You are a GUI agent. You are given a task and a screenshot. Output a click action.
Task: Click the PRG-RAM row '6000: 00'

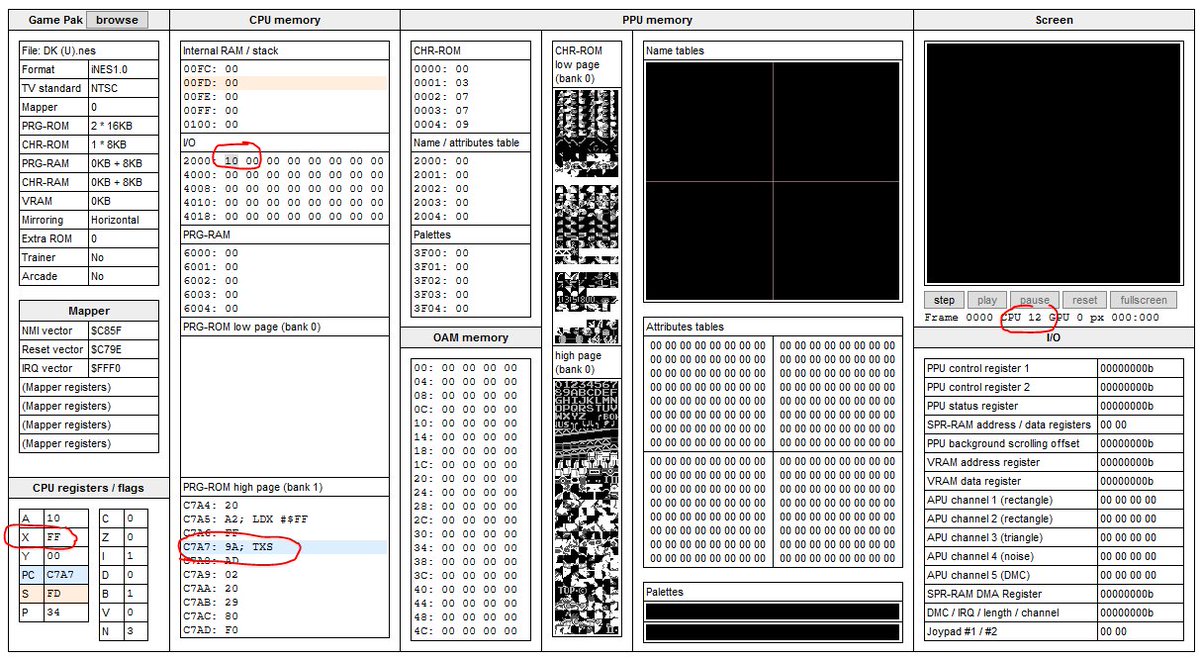coord(284,253)
